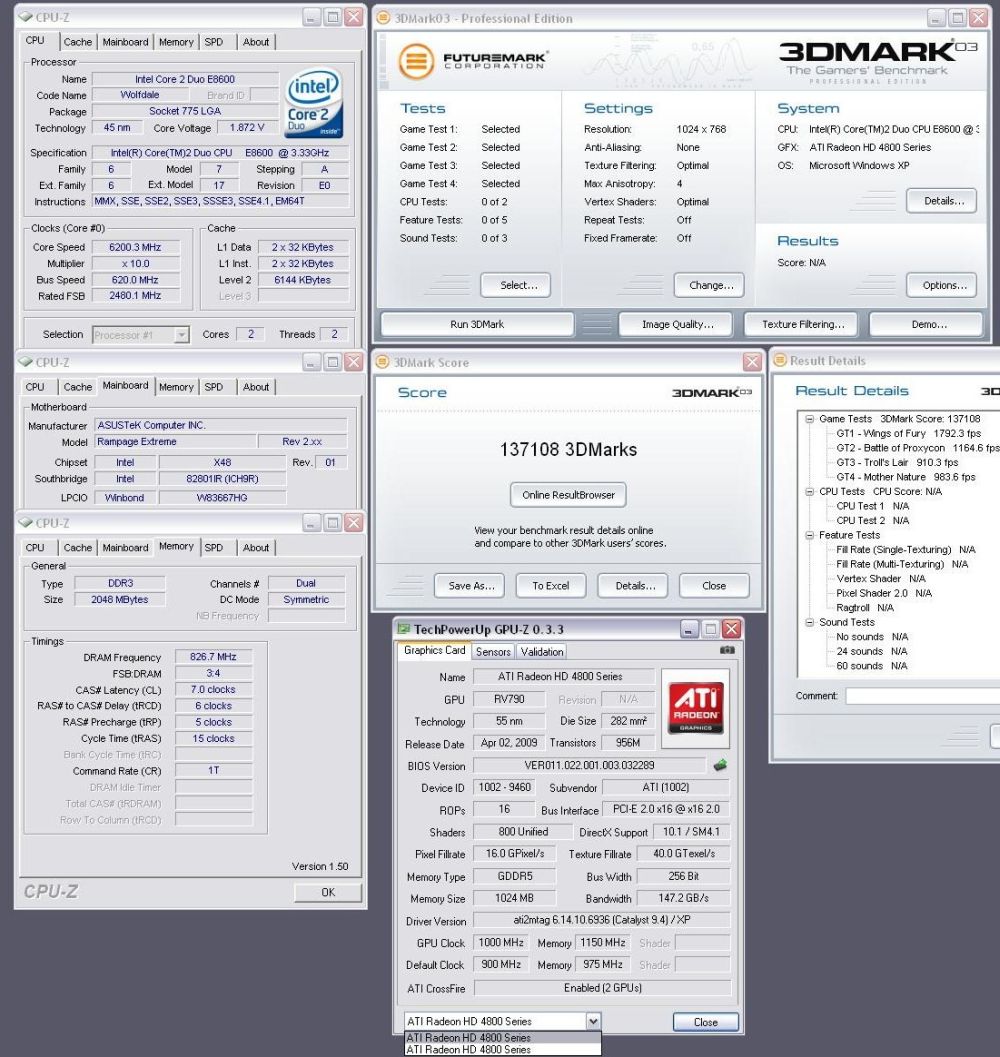The width and height of the screenshot is (1000, 1057).
Task: Open system Details button in 3DMark03
Action: click(x=943, y=201)
